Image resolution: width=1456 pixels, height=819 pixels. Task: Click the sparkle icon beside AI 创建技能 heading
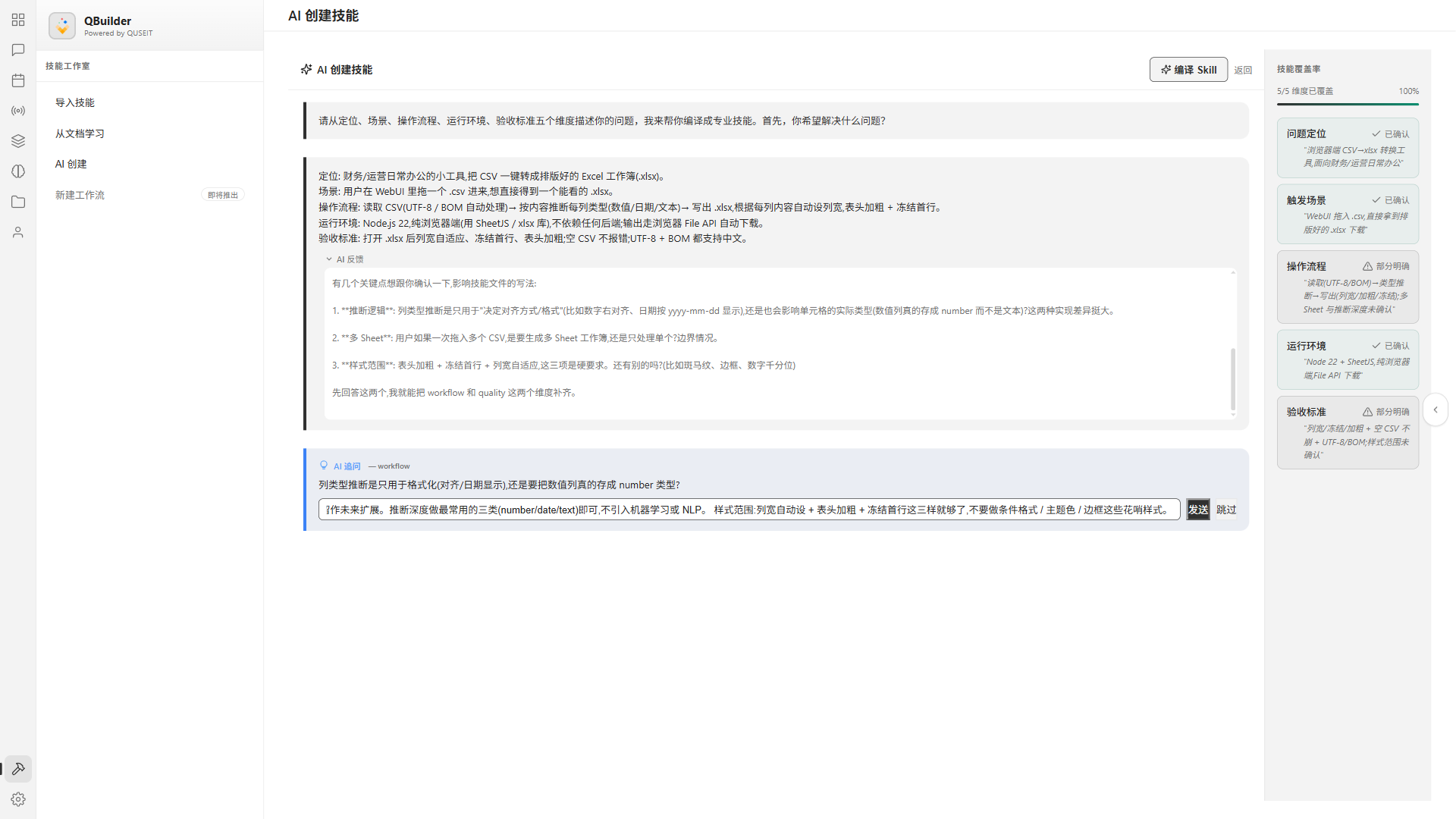click(306, 70)
